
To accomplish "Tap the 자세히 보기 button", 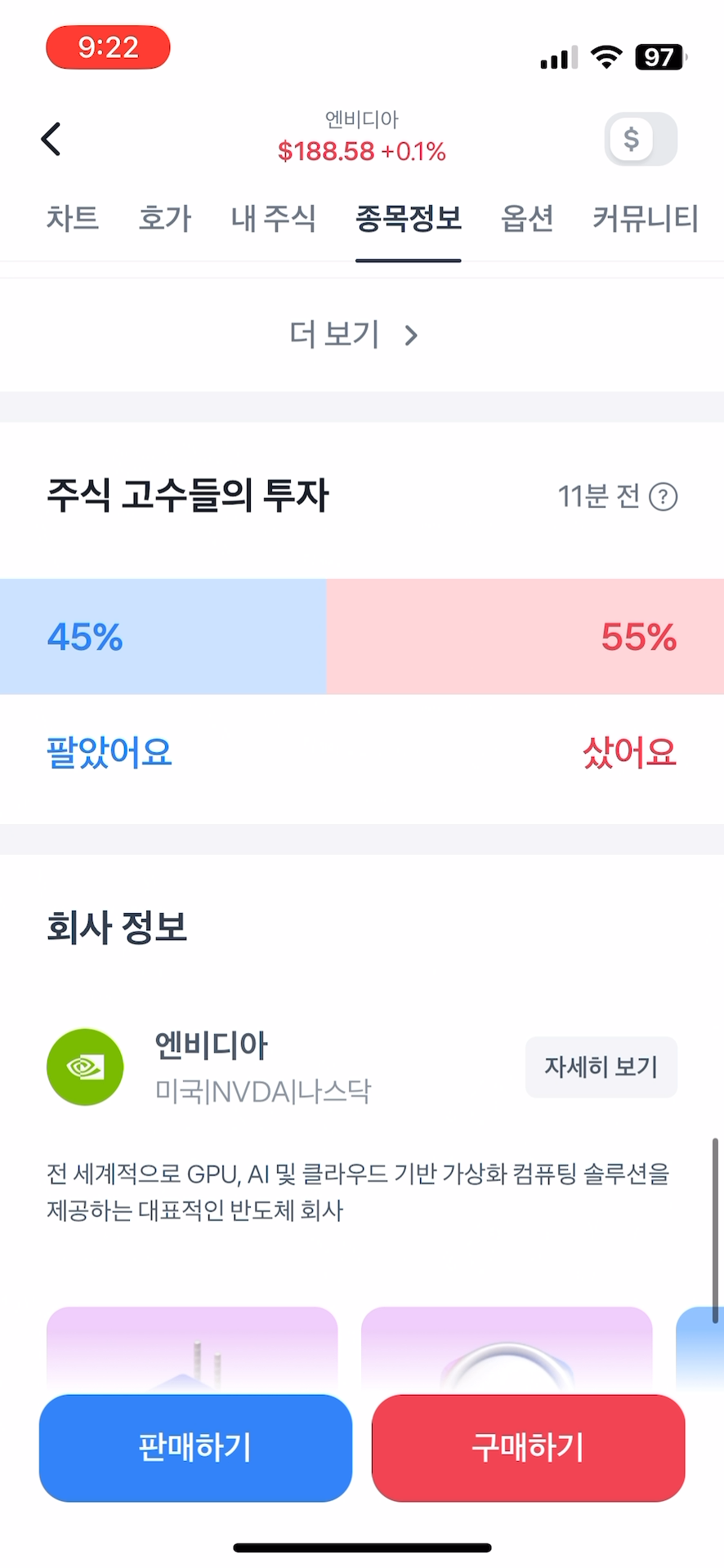I will [601, 1067].
